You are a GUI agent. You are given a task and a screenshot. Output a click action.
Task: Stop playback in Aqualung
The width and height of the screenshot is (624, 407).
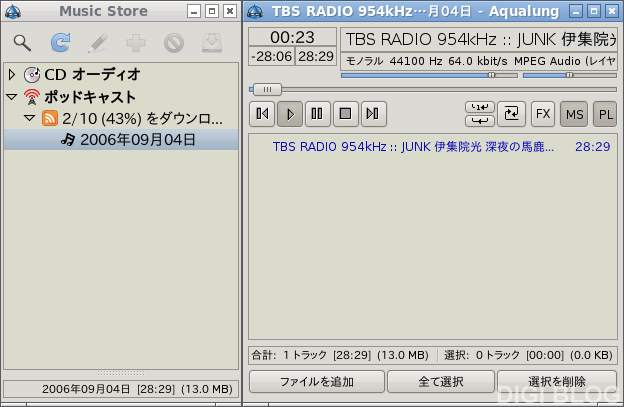(x=345, y=114)
